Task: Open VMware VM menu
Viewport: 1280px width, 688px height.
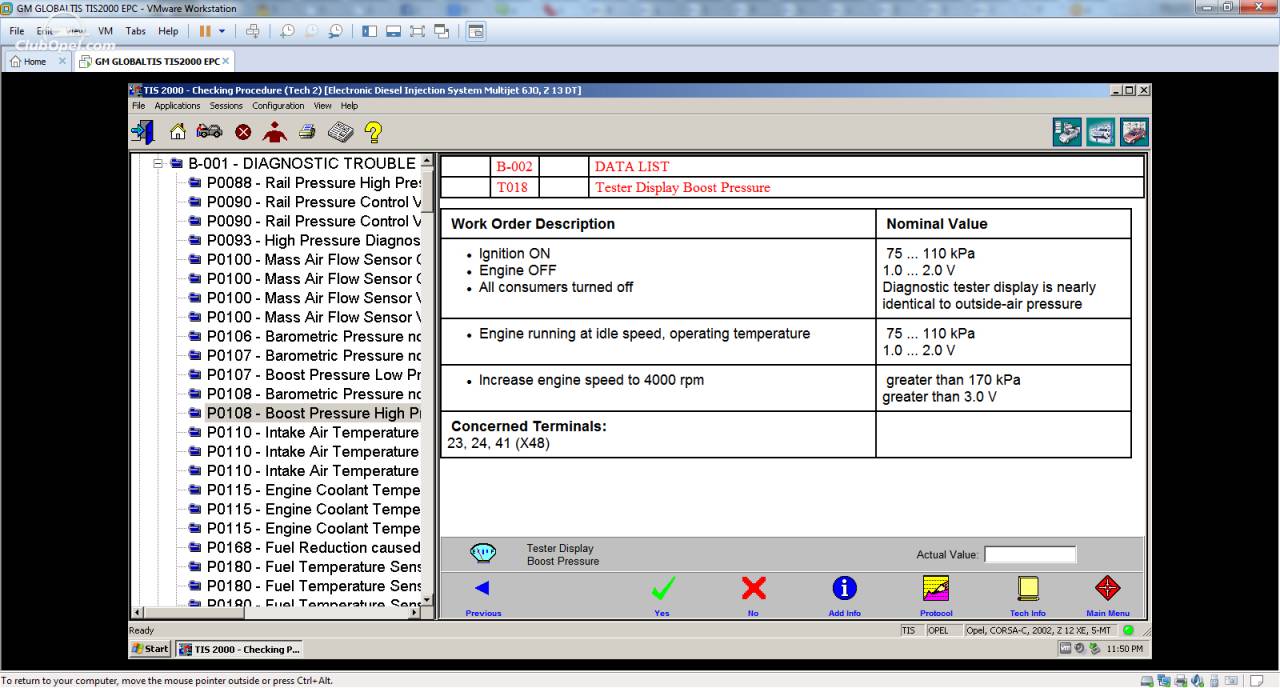Action: coord(105,31)
